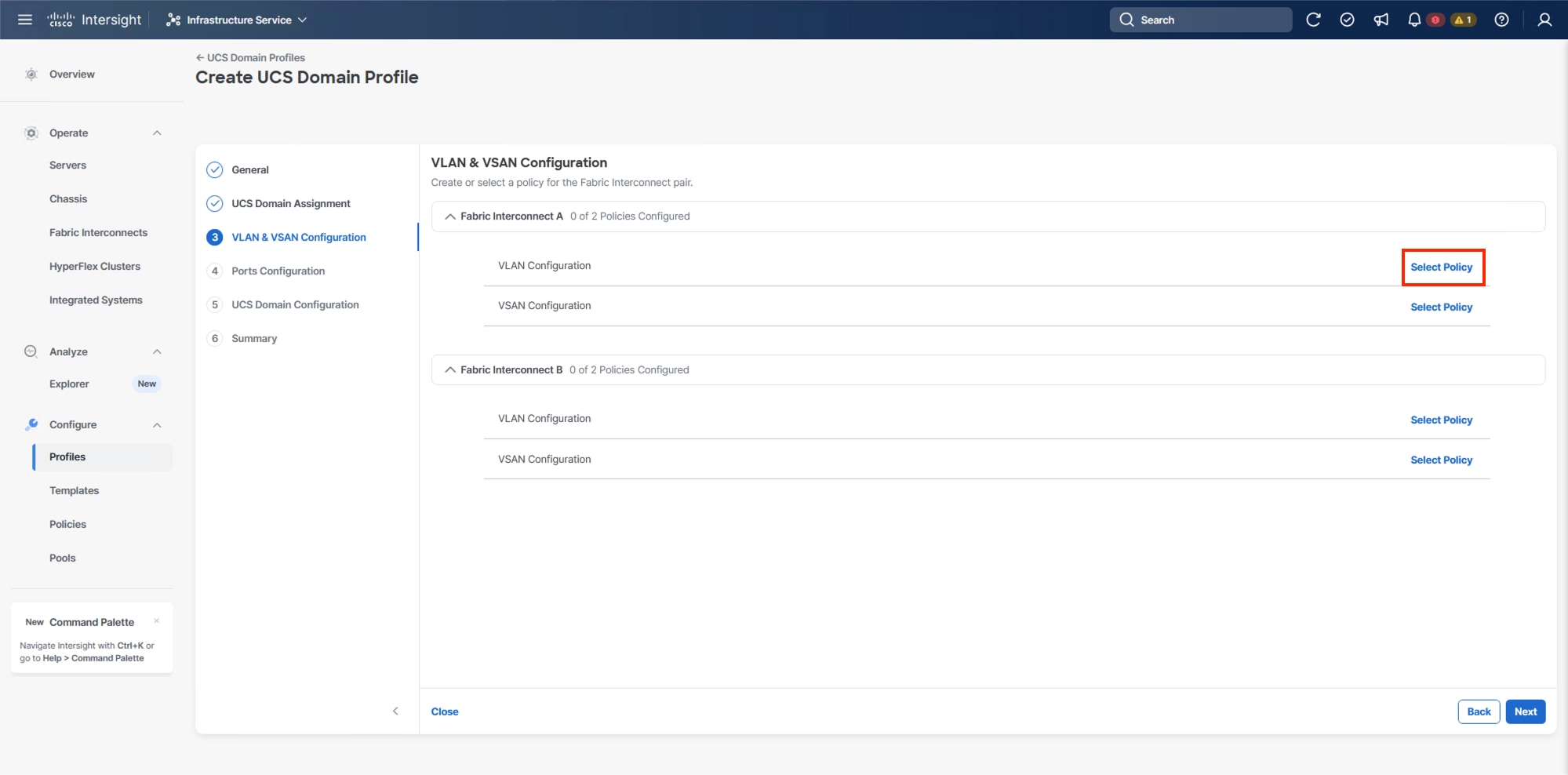Screen dimensions: 1568x775
Task: Click the Next button
Action: pyautogui.click(x=1525, y=711)
